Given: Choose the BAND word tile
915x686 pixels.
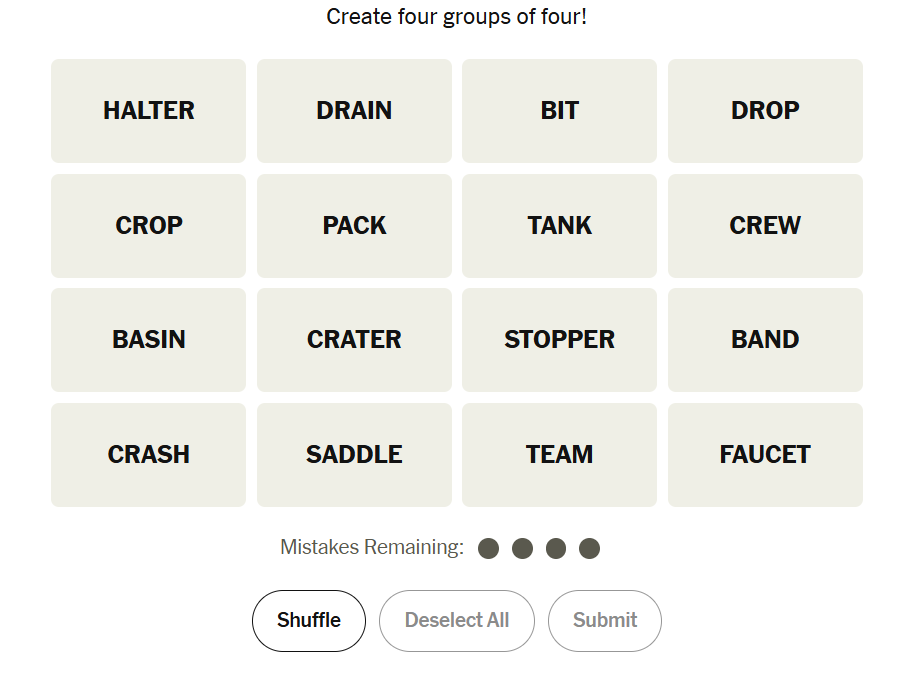Looking at the screenshot, I should point(765,340).
